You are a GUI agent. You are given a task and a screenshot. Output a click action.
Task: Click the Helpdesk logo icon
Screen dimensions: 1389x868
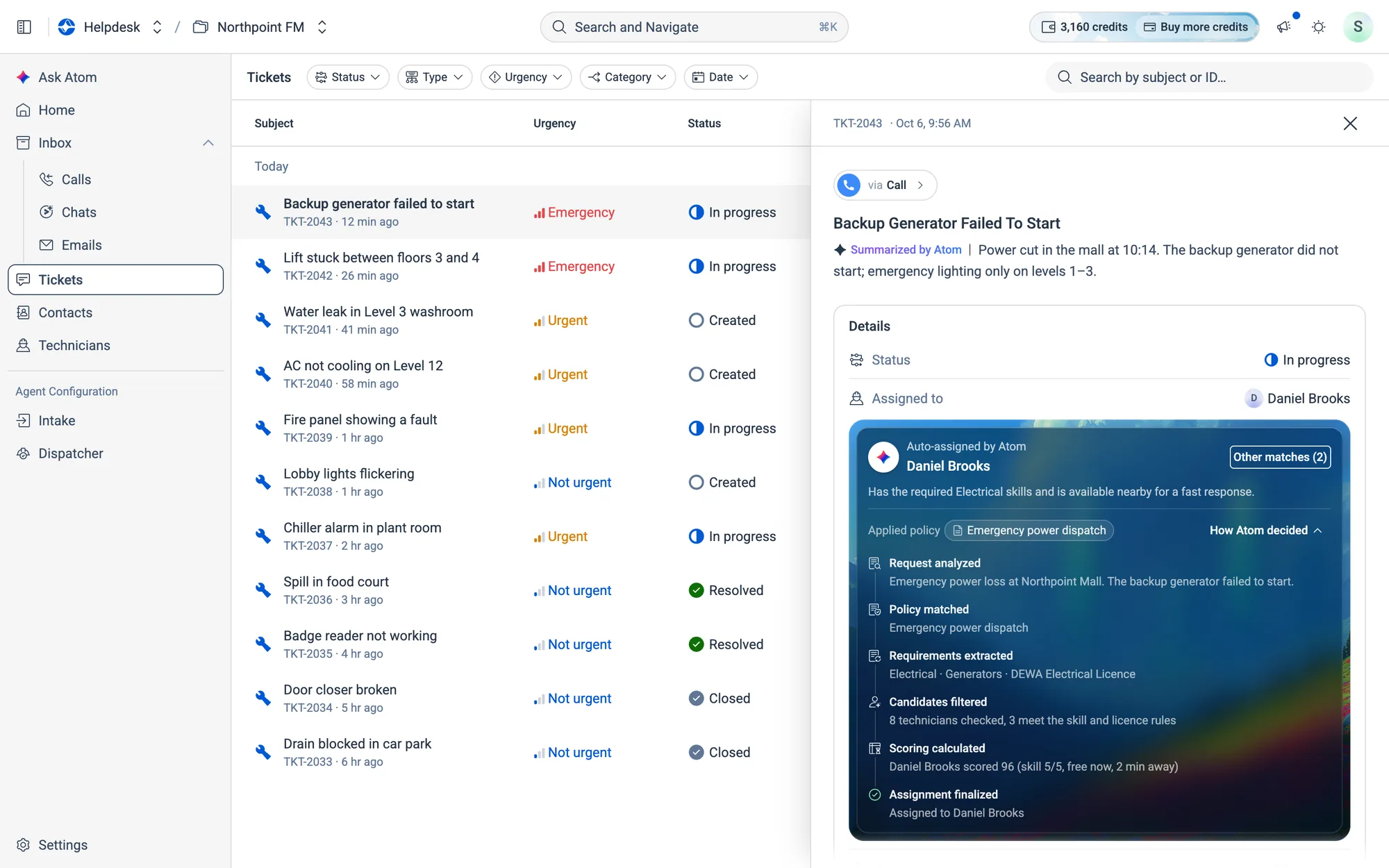67,27
